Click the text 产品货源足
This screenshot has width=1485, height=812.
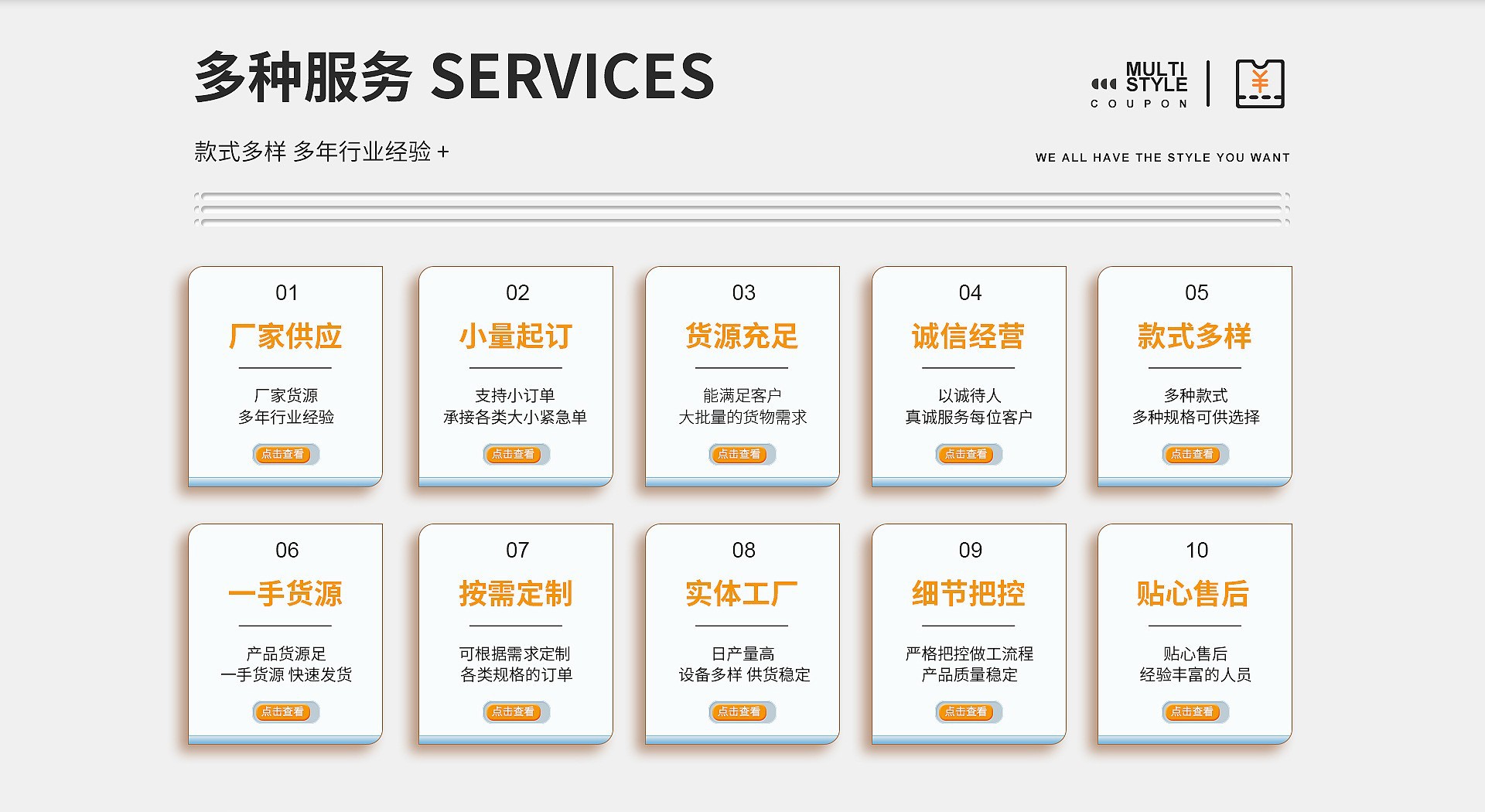286,654
